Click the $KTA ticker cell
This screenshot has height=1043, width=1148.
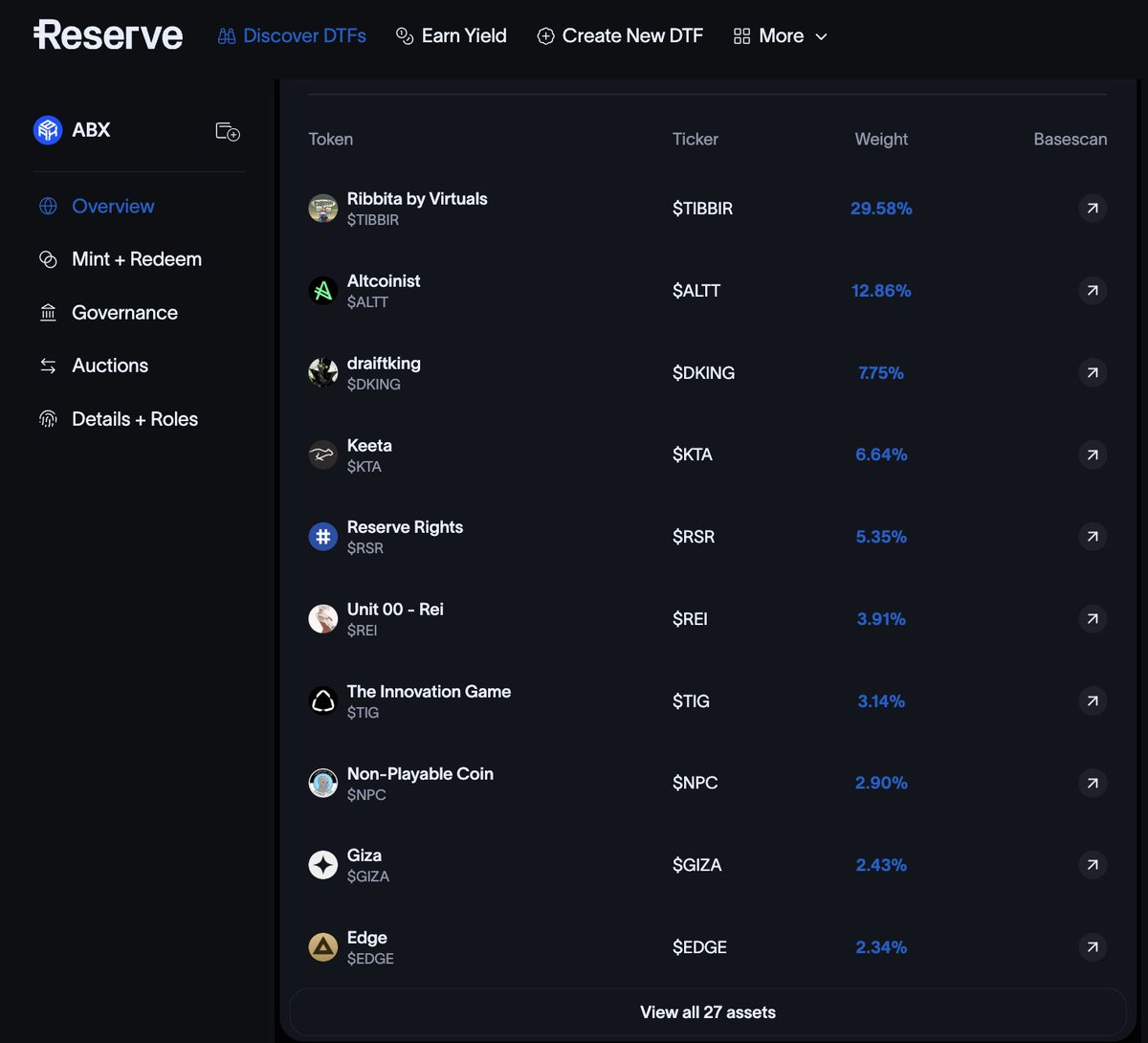tap(693, 455)
